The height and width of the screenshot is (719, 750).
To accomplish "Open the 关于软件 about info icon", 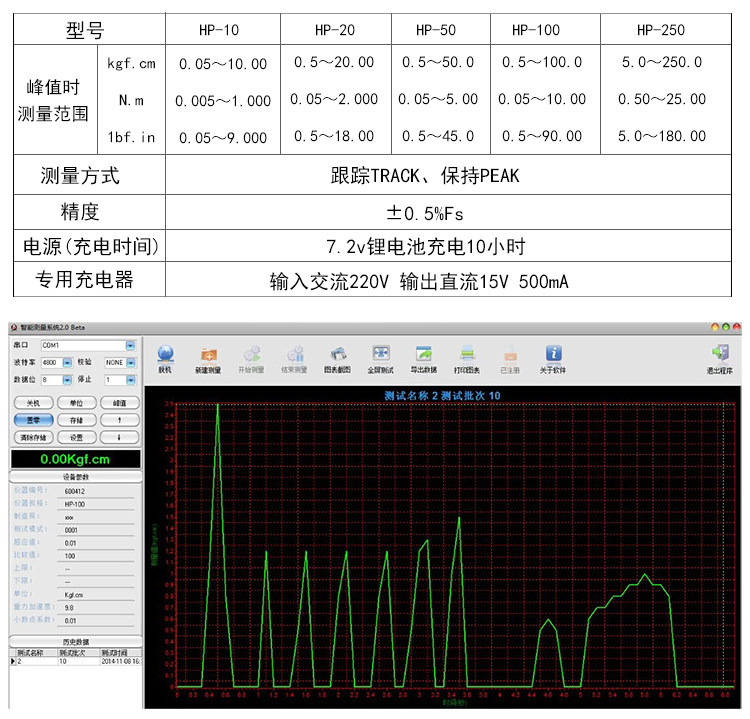I will pos(553,354).
